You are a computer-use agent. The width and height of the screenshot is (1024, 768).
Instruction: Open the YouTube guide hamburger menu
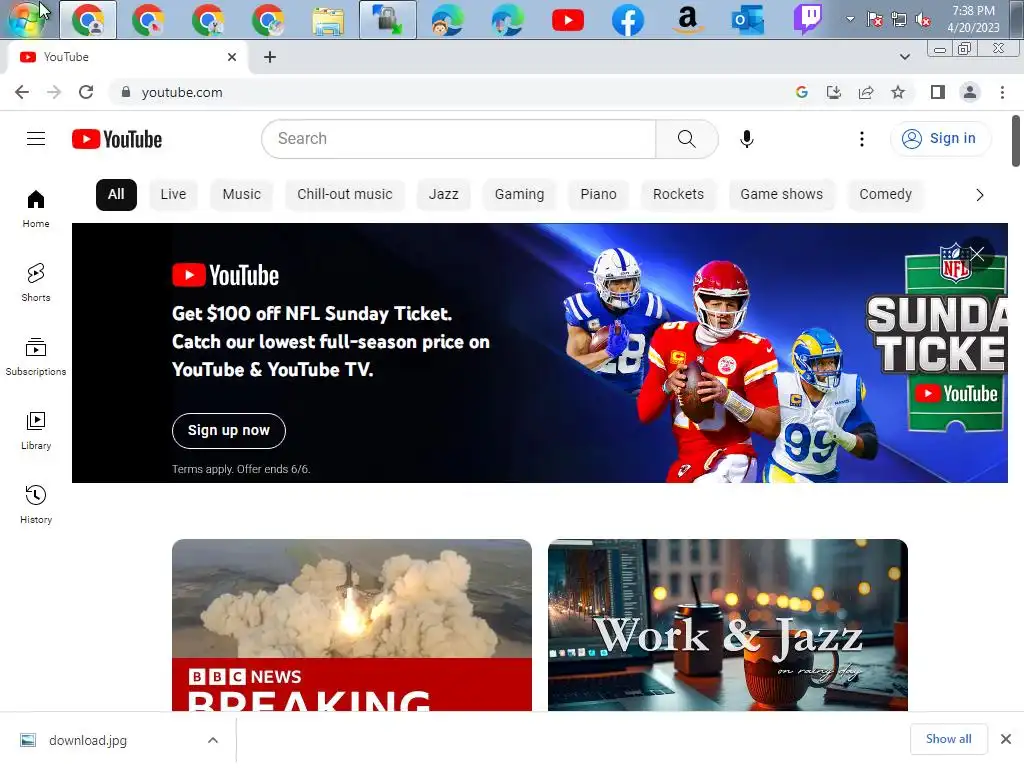point(36,139)
